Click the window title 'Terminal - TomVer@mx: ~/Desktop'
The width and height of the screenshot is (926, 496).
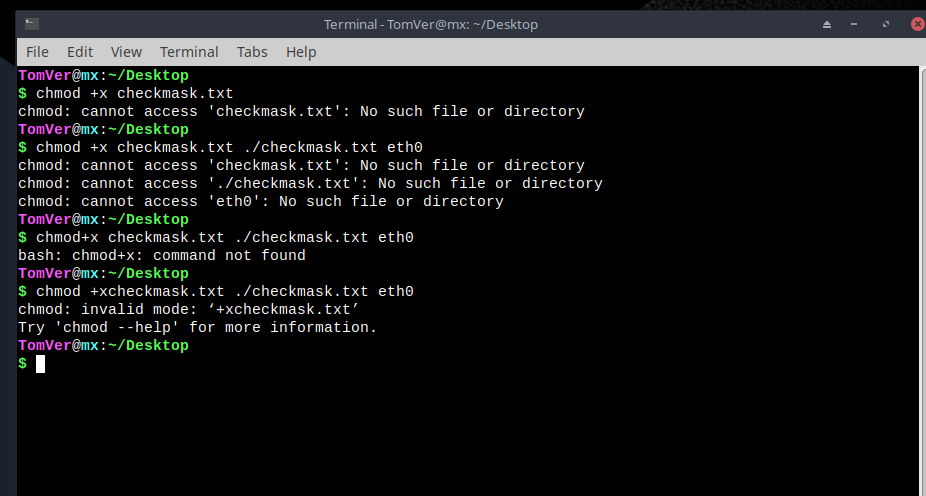[x=431, y=24]
